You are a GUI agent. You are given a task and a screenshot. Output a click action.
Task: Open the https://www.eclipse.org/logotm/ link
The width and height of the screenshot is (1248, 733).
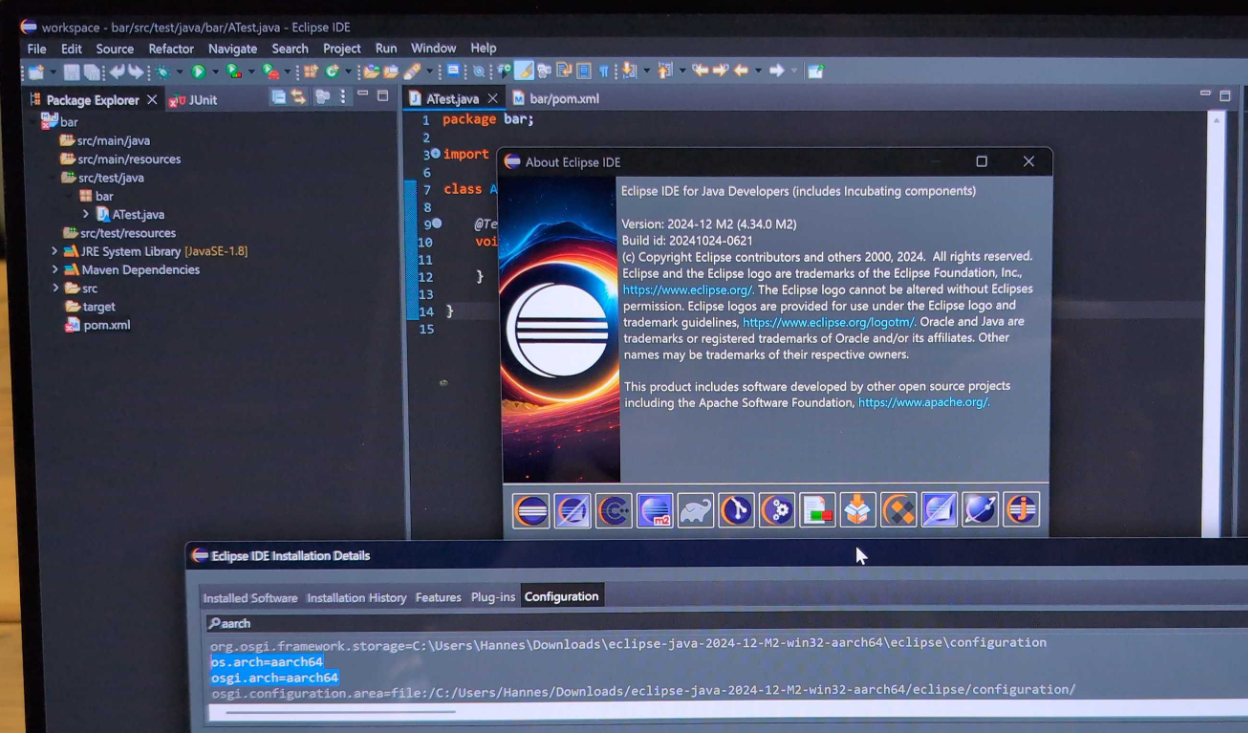tap(828, 322)
